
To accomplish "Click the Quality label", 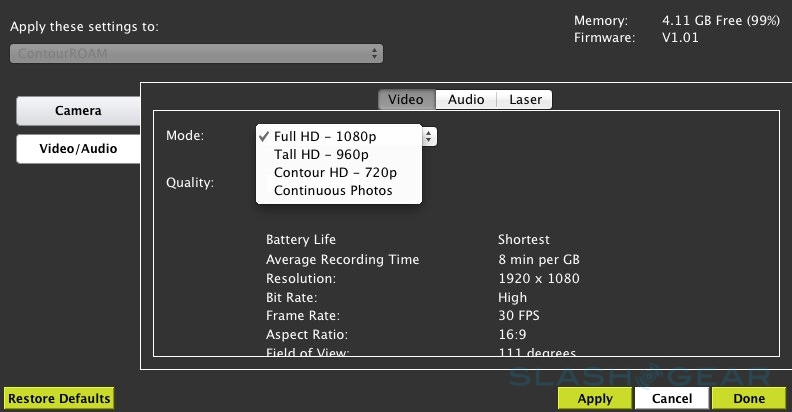I will 189,183.
